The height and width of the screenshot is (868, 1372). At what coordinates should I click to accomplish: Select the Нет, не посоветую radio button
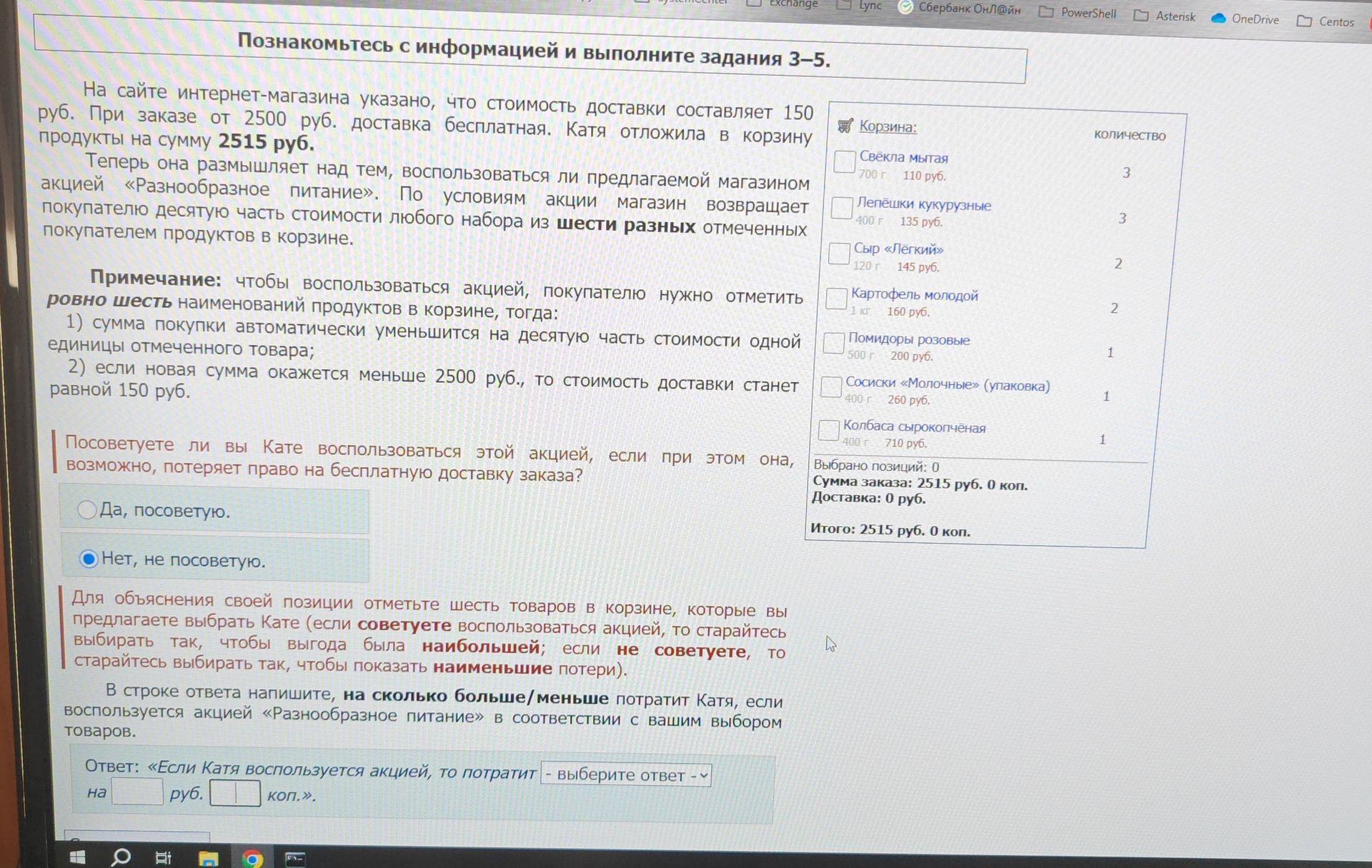[89, 558]
